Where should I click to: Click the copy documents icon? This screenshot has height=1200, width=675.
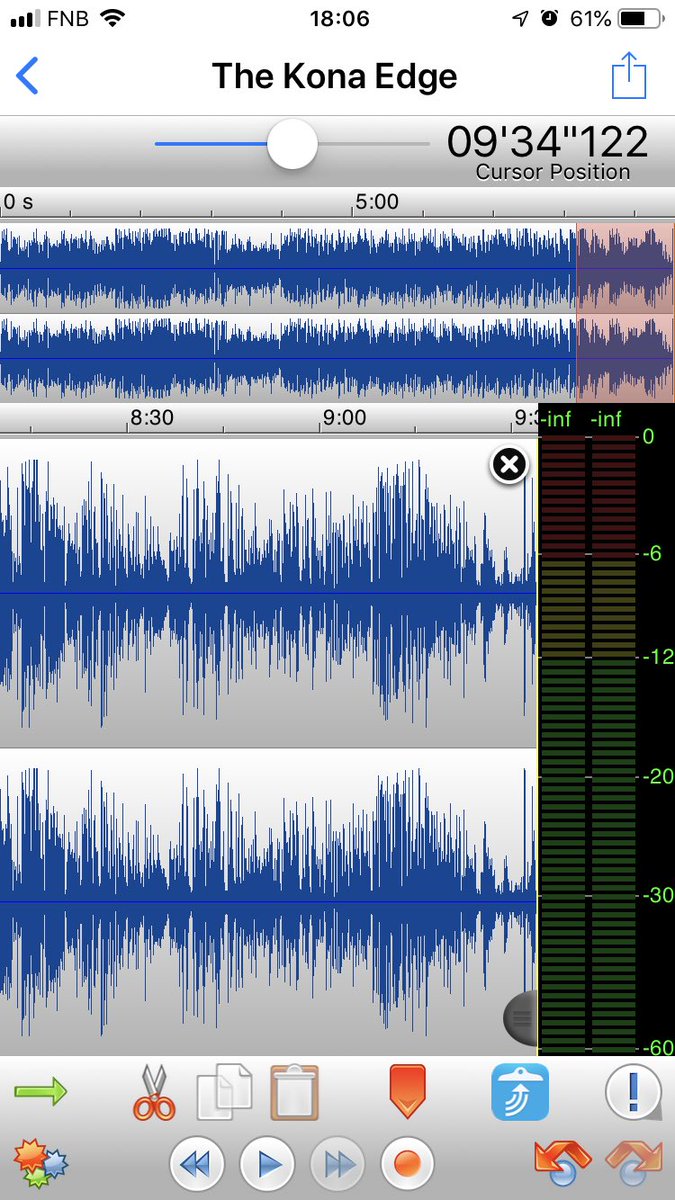[x=225, y=1092]
